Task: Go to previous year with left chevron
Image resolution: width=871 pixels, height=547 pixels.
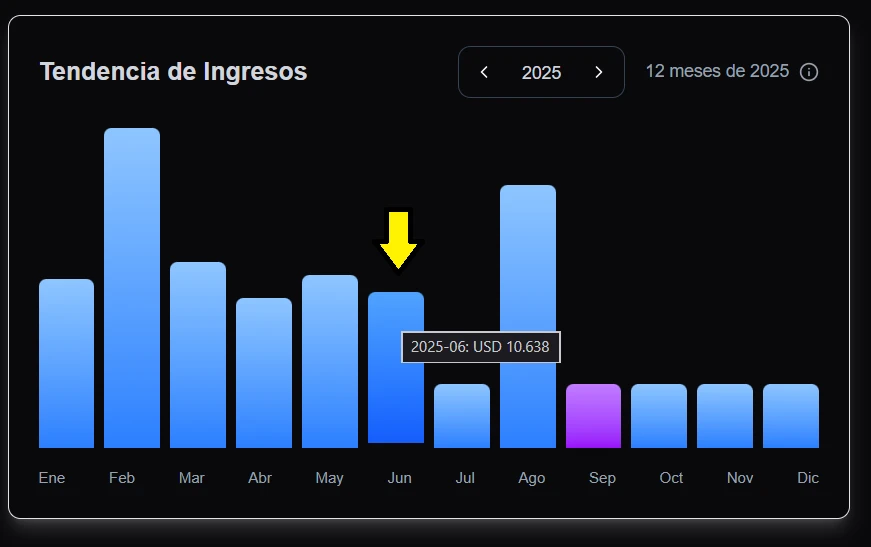Action: [x=485, y=72]
